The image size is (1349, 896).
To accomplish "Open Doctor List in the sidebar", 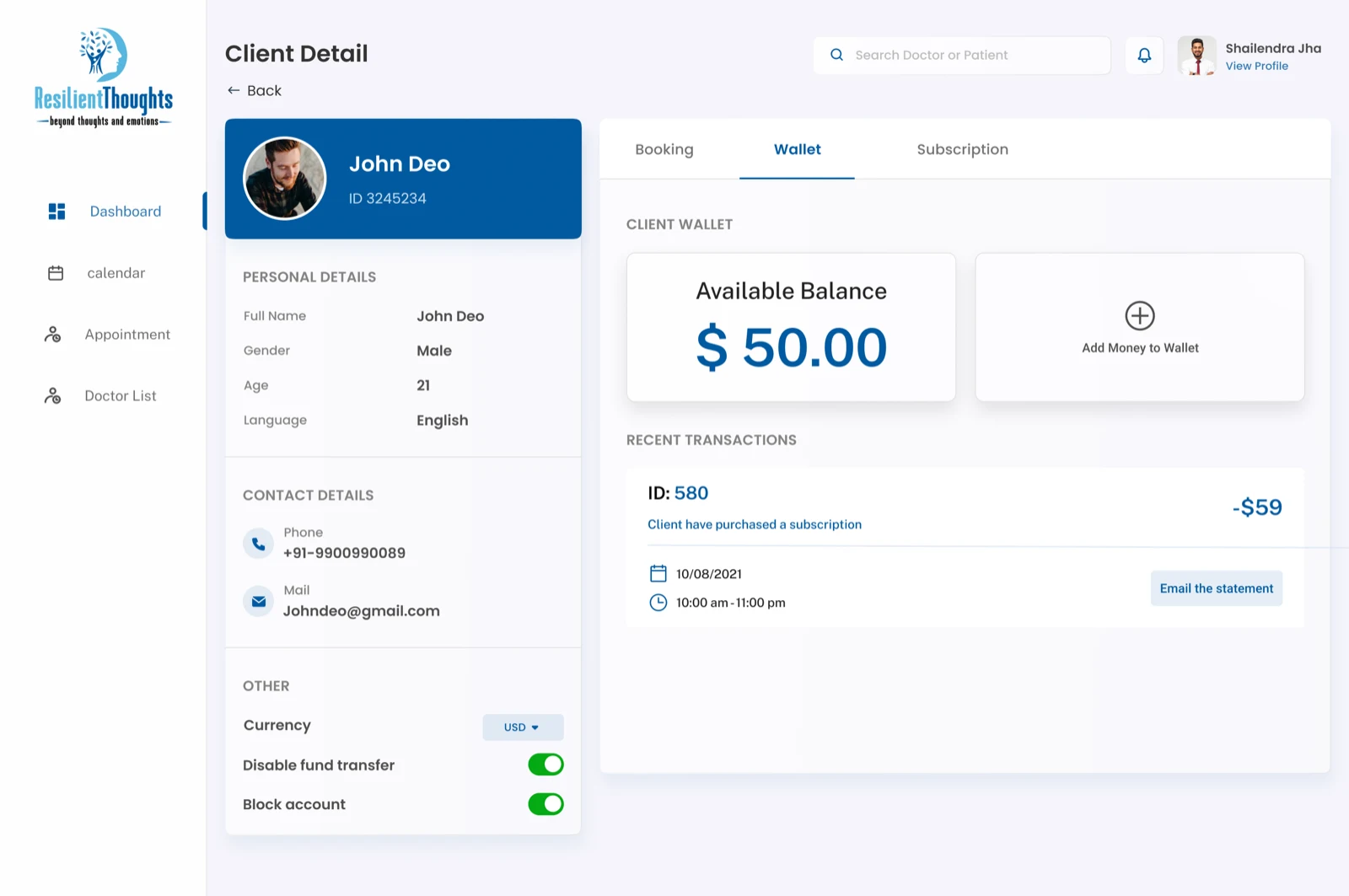I will pos(121,396).
